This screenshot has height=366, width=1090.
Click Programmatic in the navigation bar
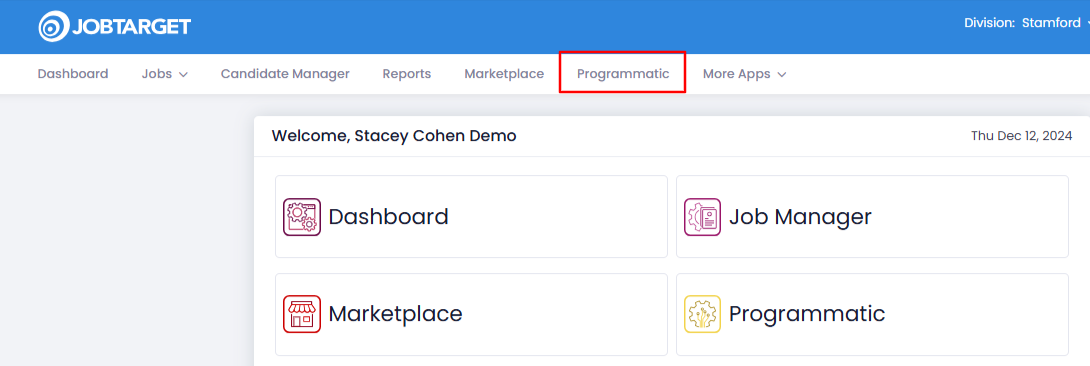(x=623, y=74)
